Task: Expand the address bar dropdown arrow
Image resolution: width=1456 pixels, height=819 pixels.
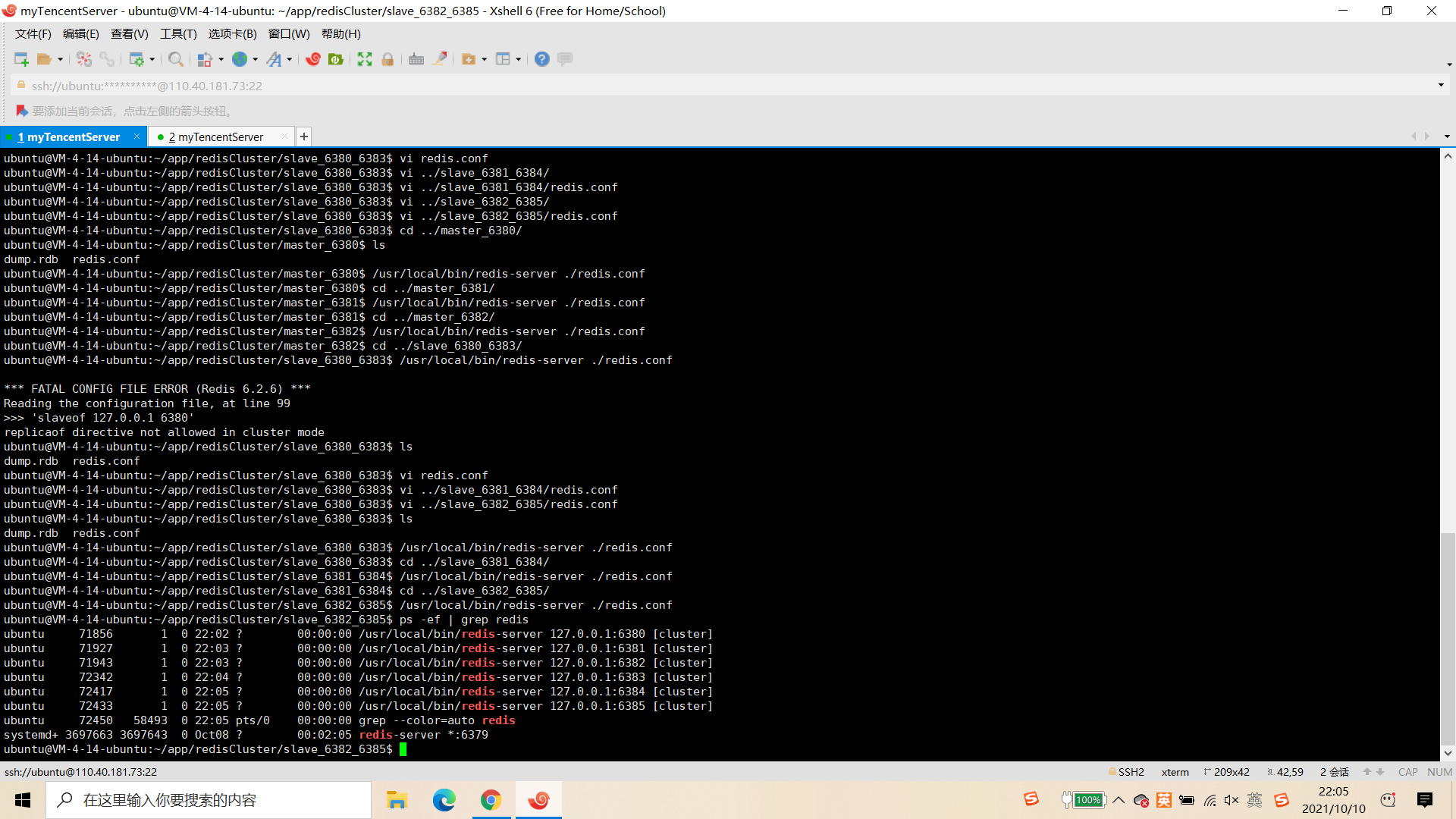Action: 1441,85
